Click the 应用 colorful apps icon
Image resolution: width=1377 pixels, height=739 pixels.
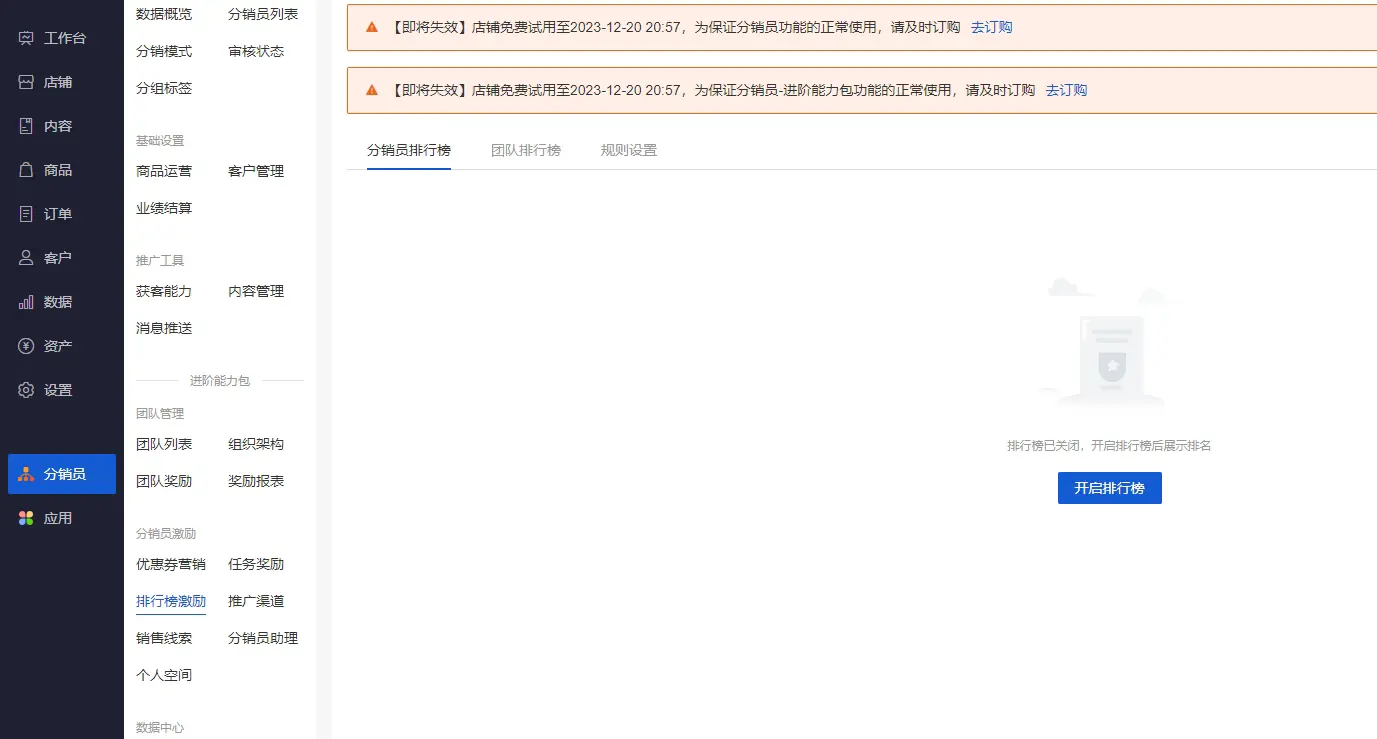27,518
